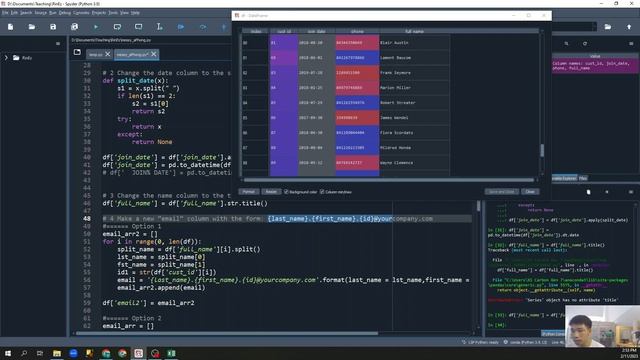
Task: Click the browse tabs icon in editor
Action: (x=77, y=52)
